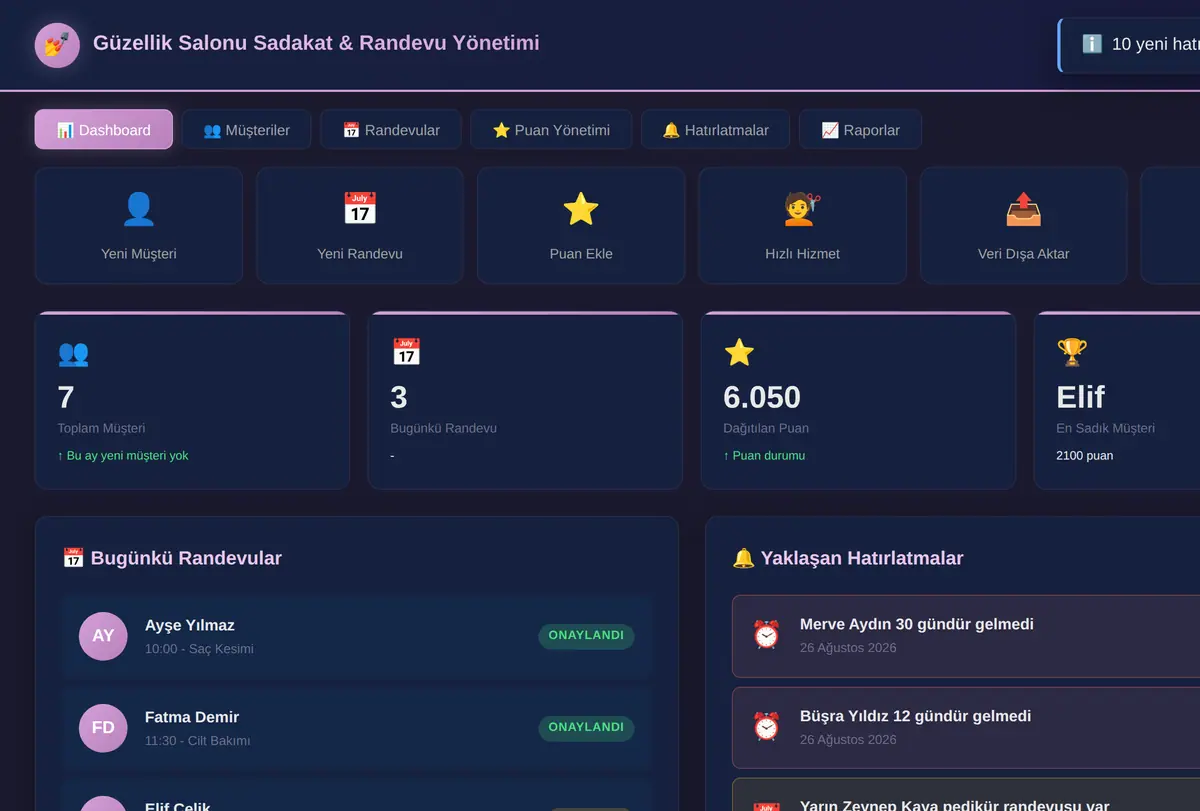Screen dimensions: 1200x811
Task: Click the Veri Dışa Aktar outbox icon
Action: coord(1023,209)
